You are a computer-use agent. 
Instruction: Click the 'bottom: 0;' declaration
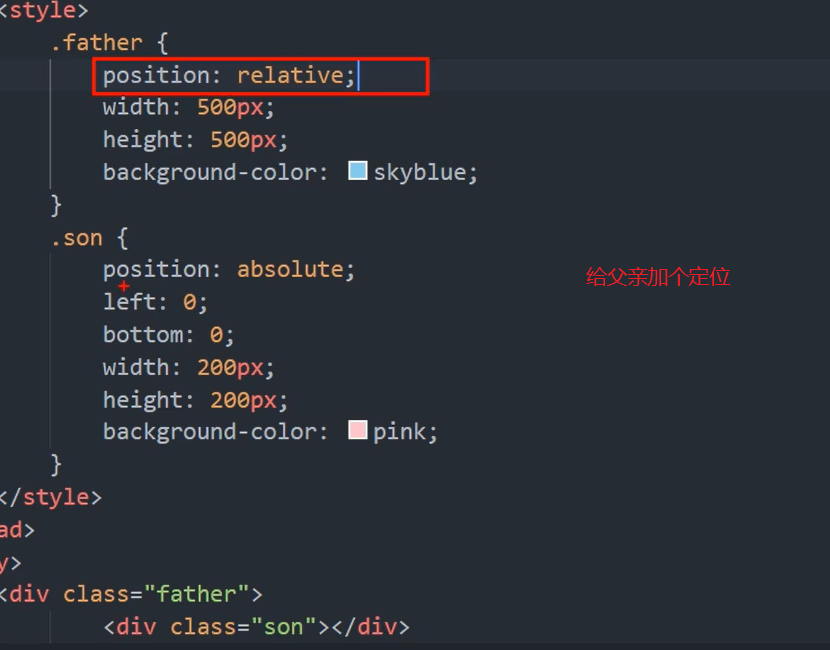click(168, 335)
